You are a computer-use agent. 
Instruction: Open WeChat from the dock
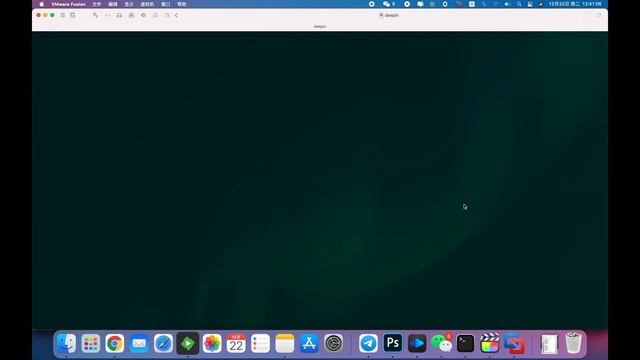click(x=441, y=343)
